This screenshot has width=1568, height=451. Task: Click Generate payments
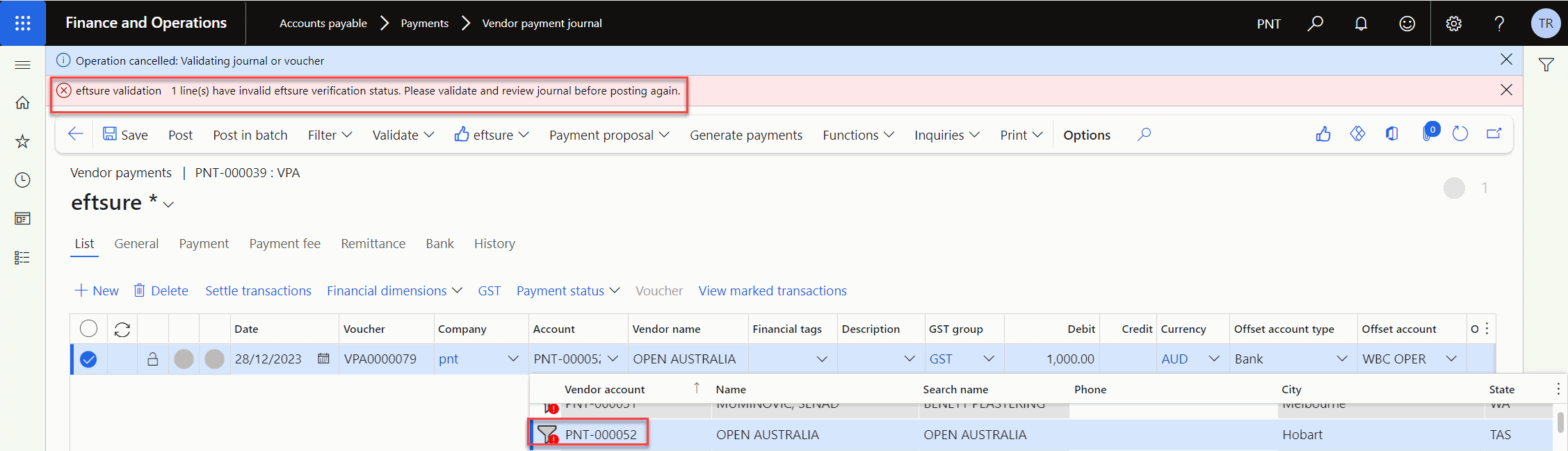pyautogui.click(x=745, y=135)
